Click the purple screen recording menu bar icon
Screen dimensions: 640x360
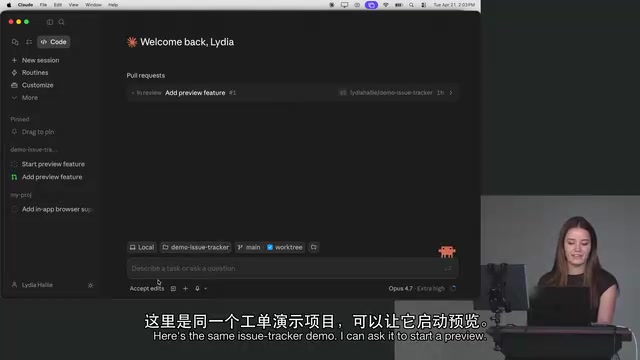coord(371,5)
